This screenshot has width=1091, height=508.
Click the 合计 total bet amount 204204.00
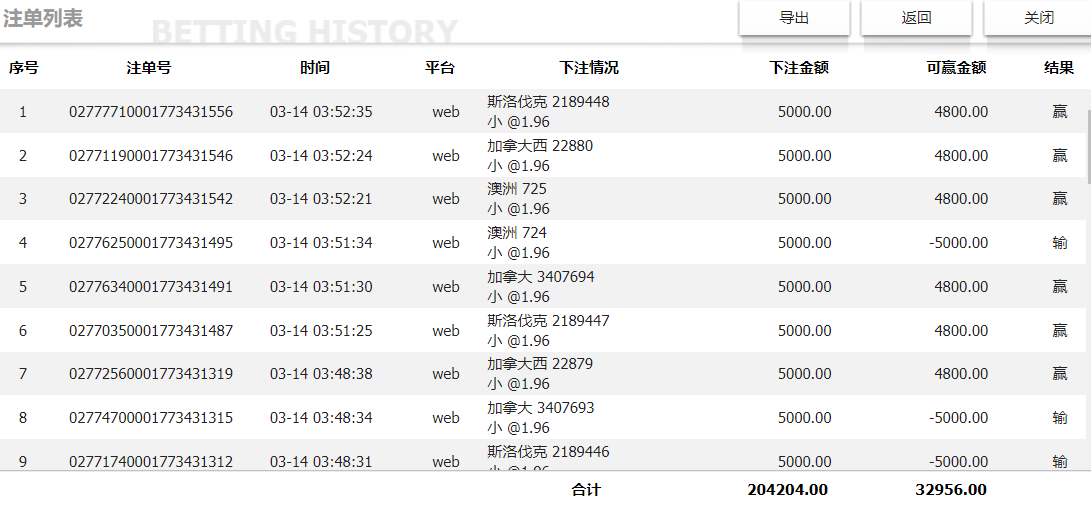click(787, 490)
